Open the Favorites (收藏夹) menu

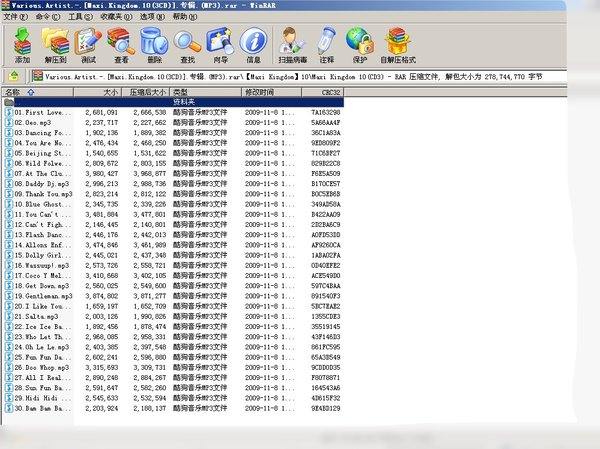(x=116, y=17)
